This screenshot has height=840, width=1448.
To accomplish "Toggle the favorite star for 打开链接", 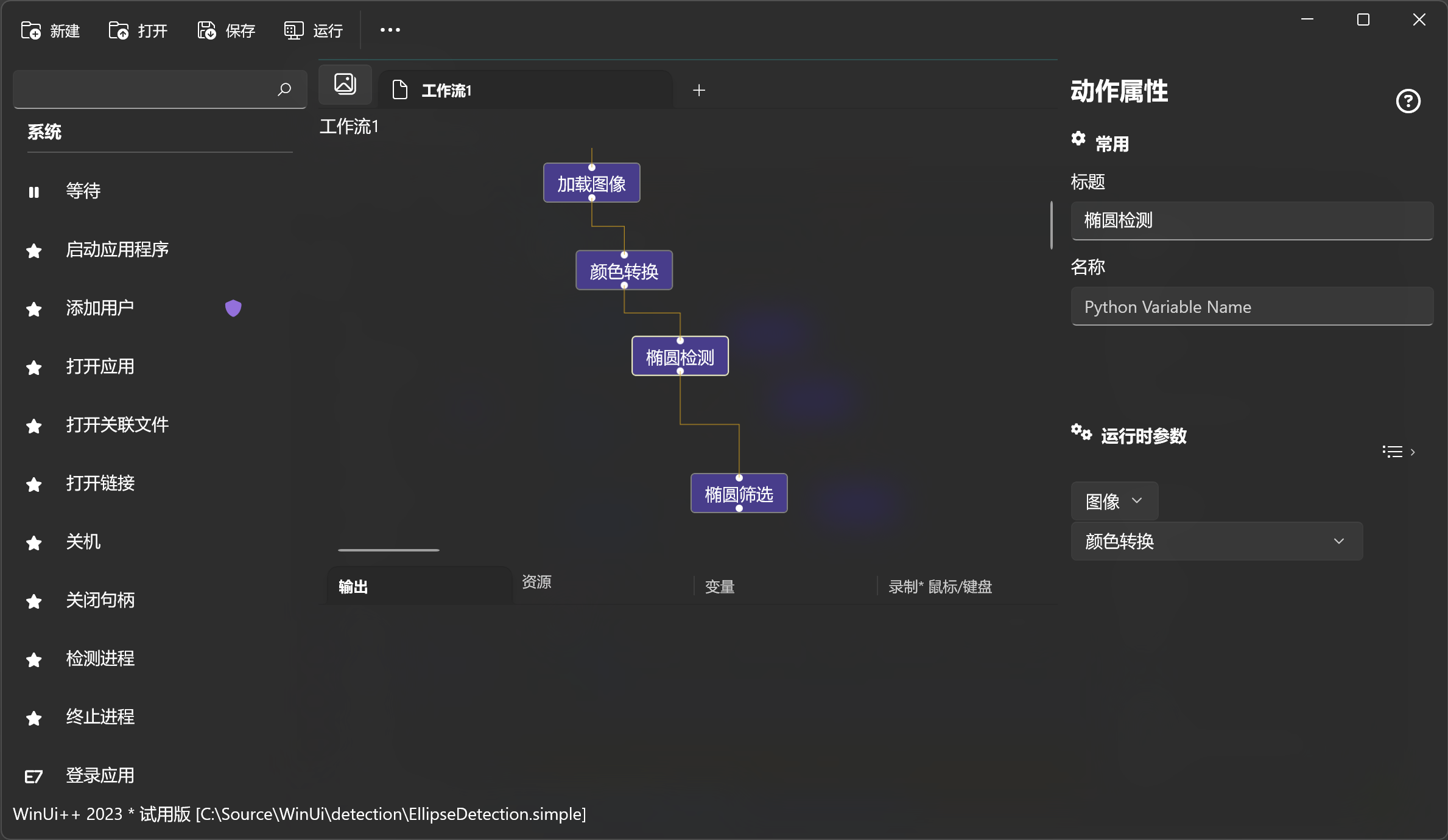I will point(33,484).
